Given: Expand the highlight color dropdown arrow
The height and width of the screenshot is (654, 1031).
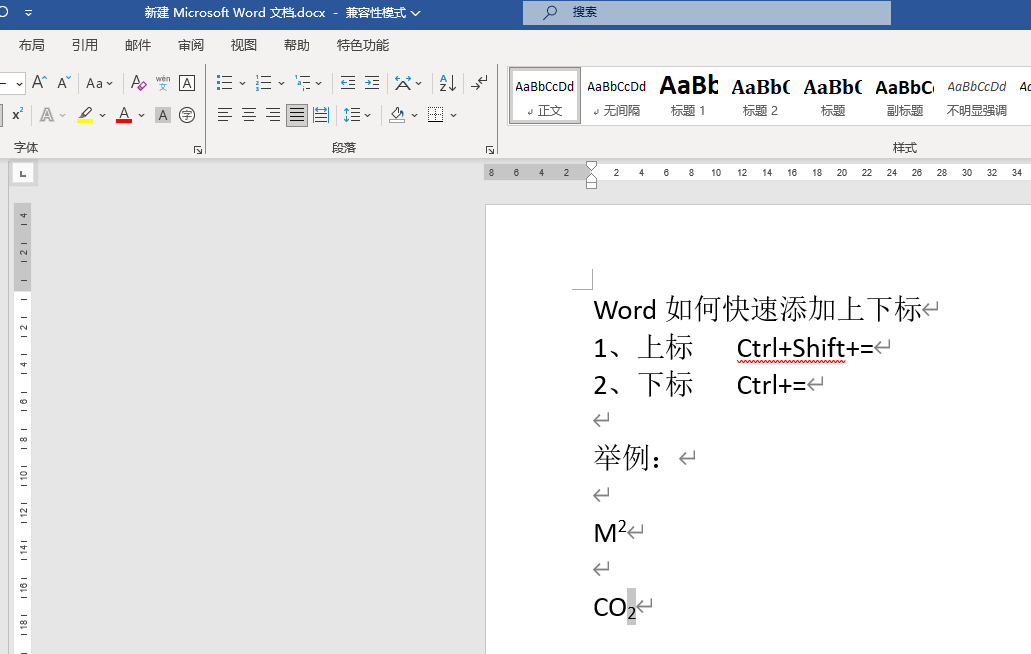Looking at the screenshot, I should pyautogui.click(x=103, y=116).
